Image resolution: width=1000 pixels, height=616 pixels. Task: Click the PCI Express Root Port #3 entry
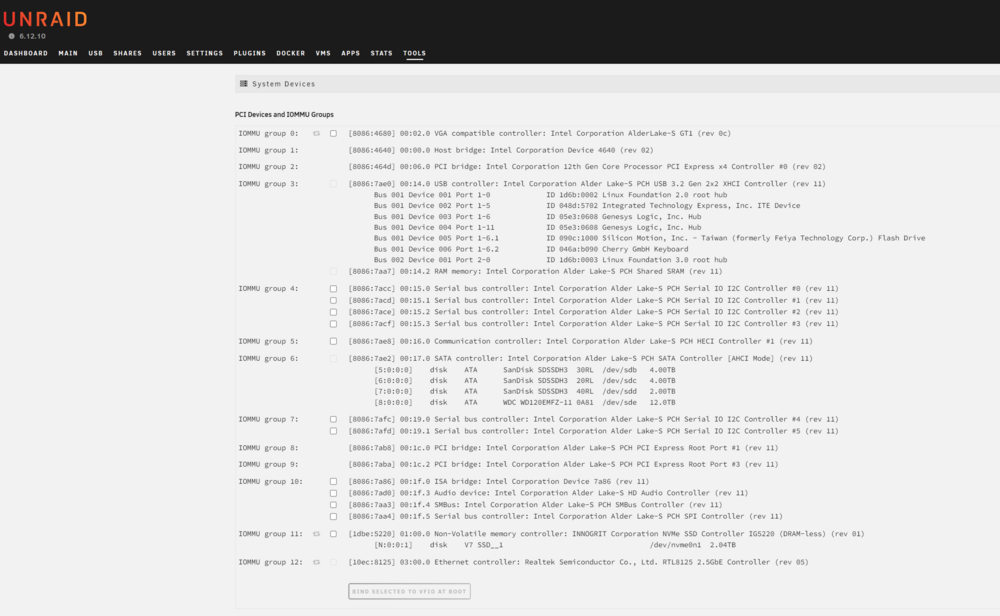pos(563,465)
